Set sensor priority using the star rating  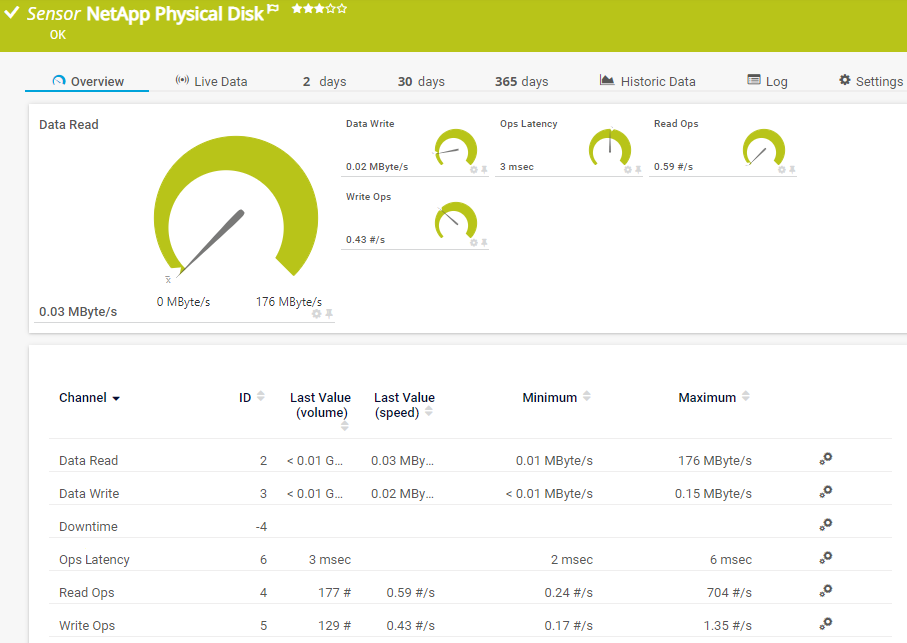coord(319,9)
